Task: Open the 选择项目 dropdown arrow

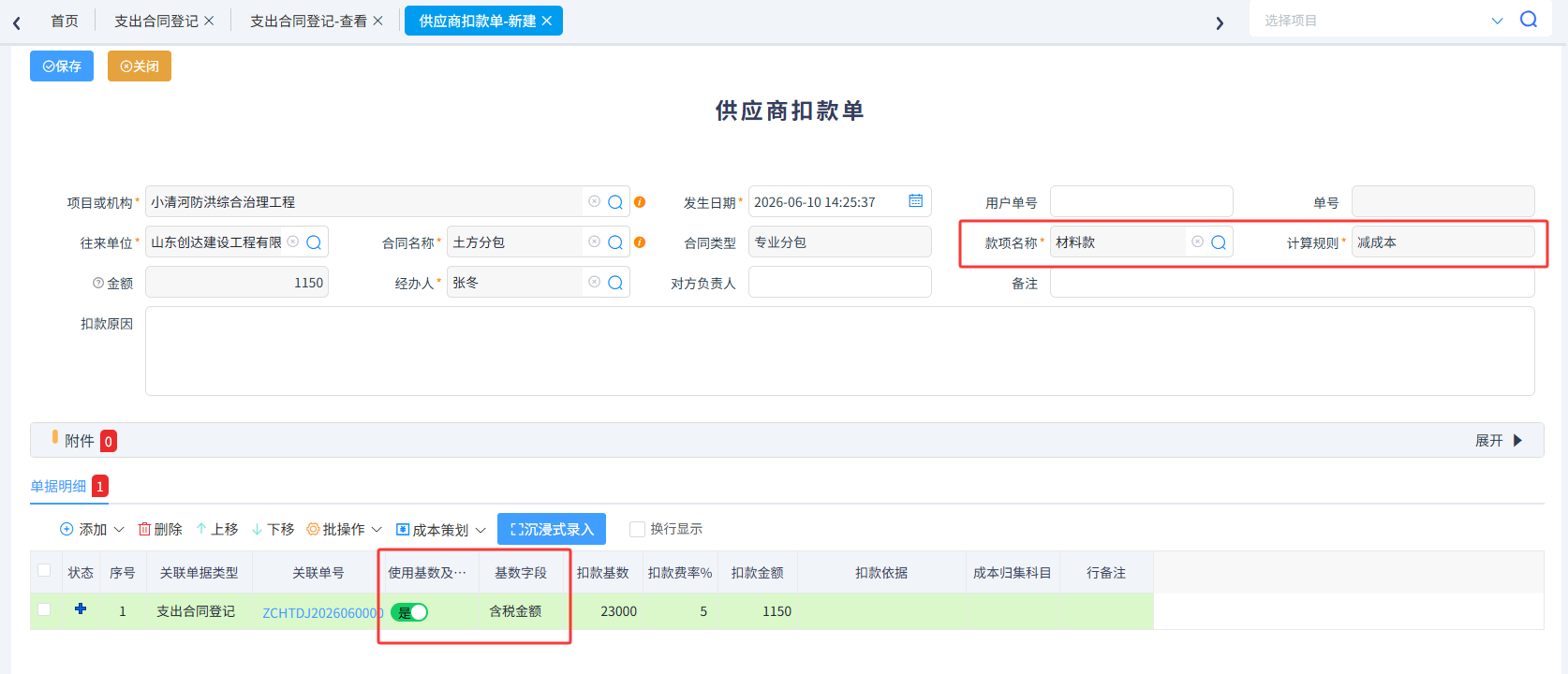Action: pos(1497,21)
